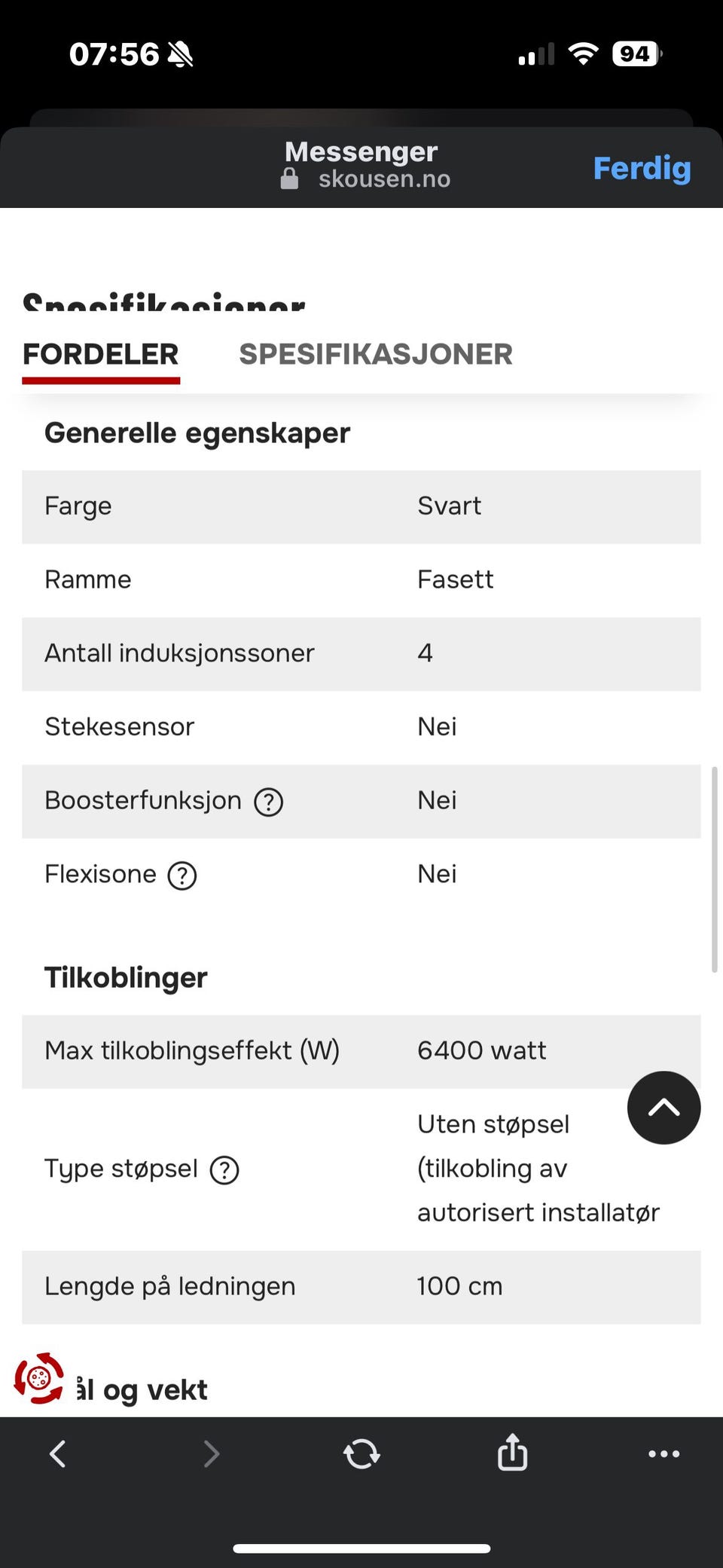Open the share sheet icon
This screenshot has width=723, height=1568.
[512, 1452]
